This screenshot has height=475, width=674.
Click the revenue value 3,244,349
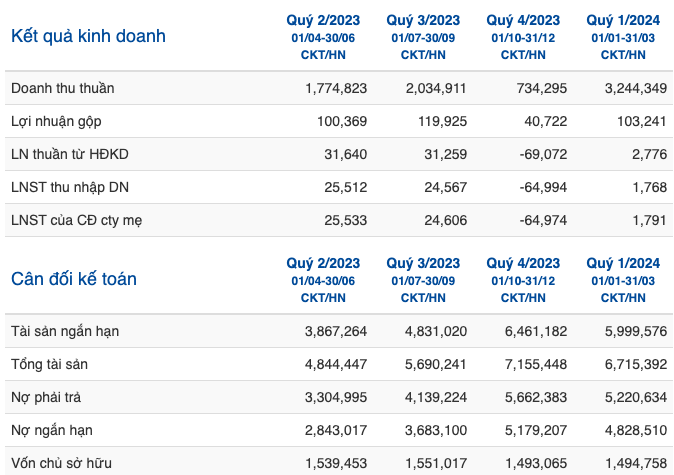tap(636, 89)
